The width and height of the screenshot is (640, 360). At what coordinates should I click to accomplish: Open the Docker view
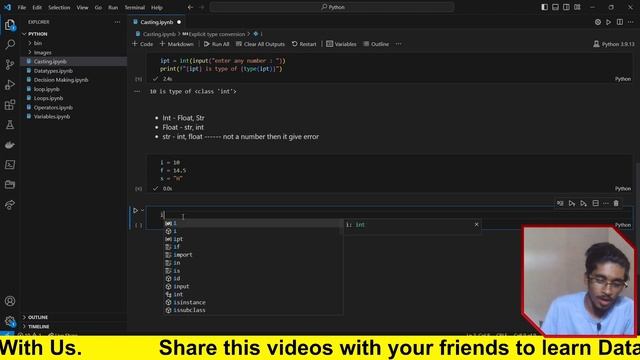tap(10, 144)
